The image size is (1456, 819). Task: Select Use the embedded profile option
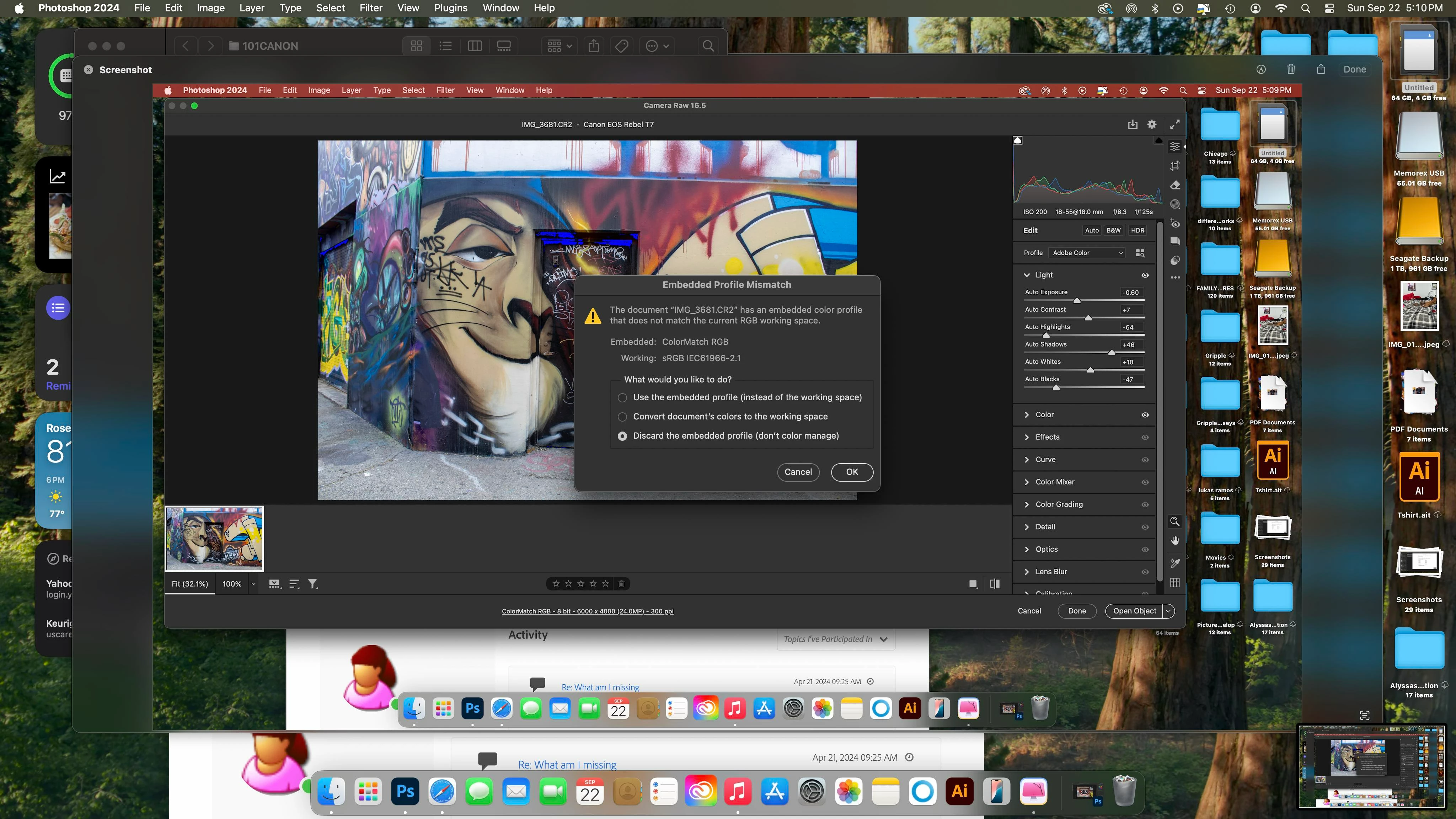(x=622, y=397)
